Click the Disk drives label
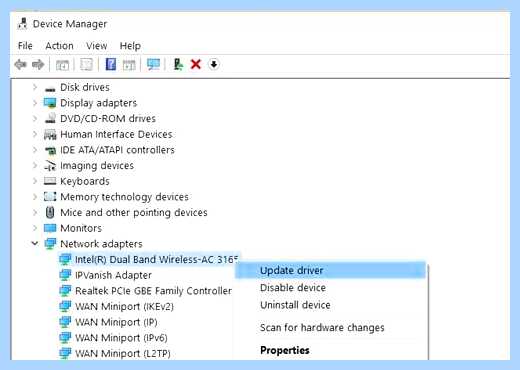This screenshot has height=370, width=520. tap(85, 87)
